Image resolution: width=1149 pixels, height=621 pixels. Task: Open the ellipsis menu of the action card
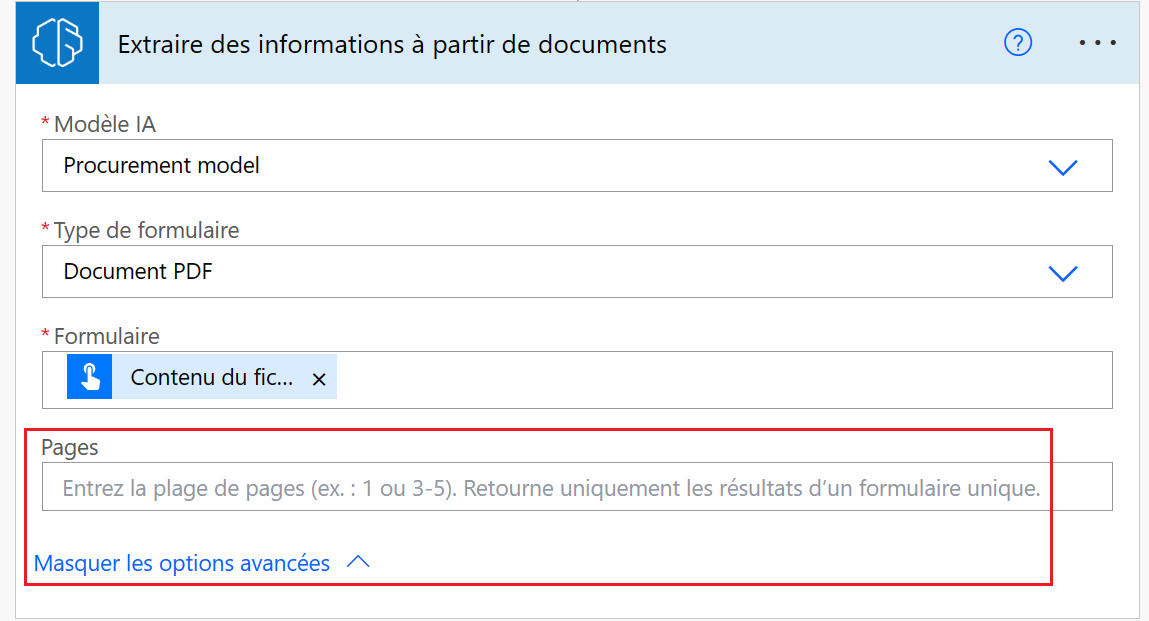click(x=1097, y=42)
